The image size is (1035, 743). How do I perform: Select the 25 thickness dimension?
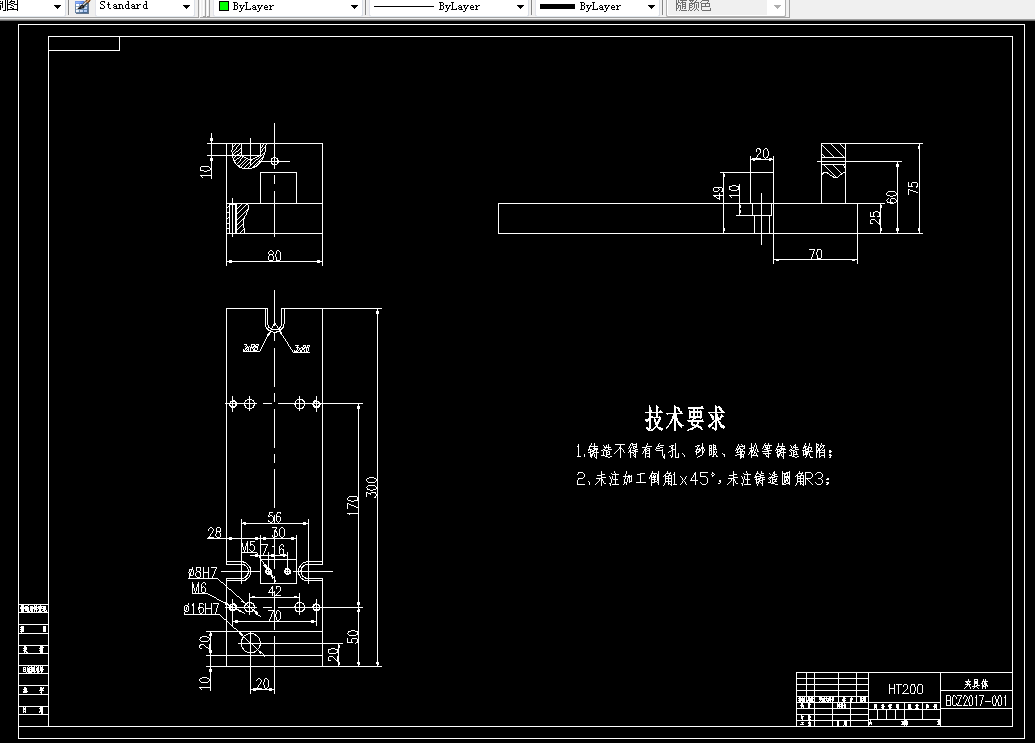click(x=875, y=217)
